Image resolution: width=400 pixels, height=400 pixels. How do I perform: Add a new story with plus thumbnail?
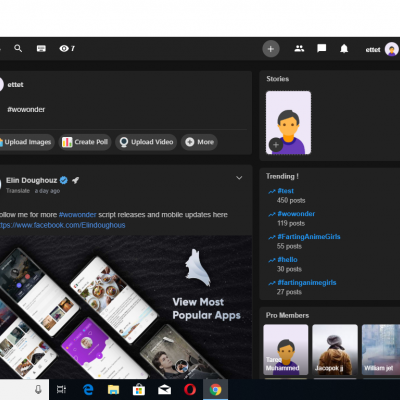click(288, 123)
